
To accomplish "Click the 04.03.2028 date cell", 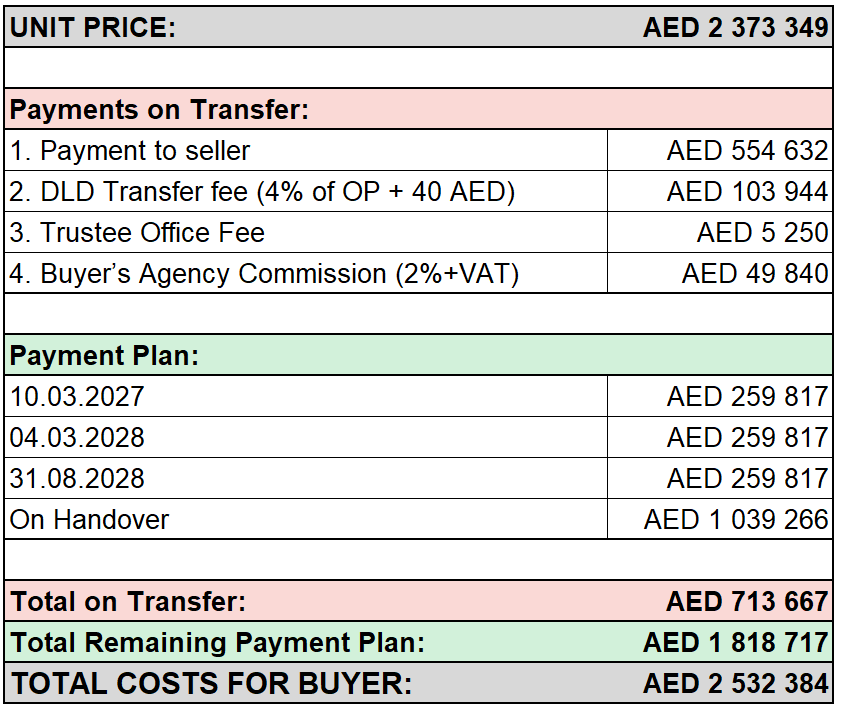I will [x=306, y=438].
